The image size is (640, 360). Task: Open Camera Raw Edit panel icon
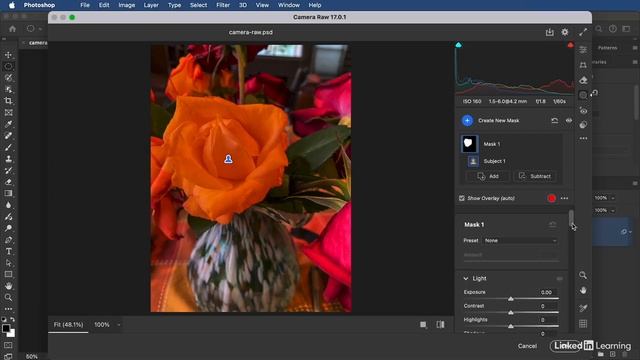tap(583, 49)
